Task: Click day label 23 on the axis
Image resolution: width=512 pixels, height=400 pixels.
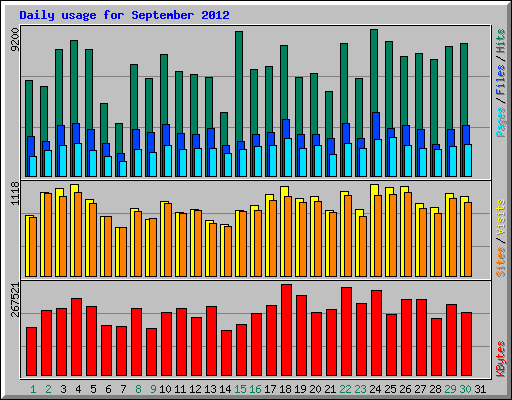Action: (360, 389)
